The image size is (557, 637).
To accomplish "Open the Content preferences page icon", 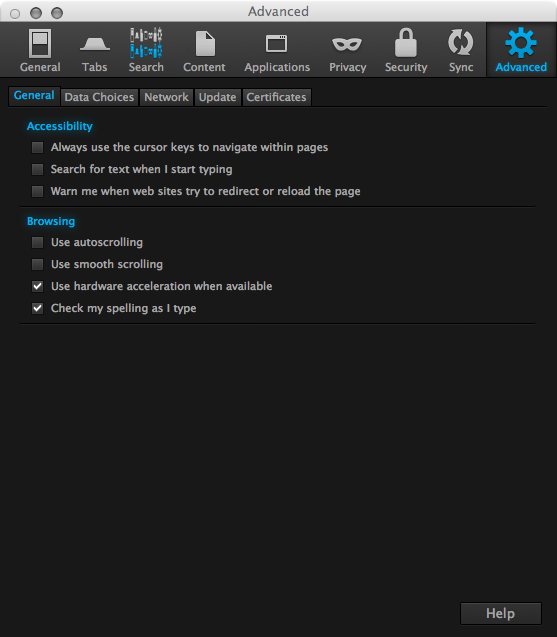I will point(205,43).
